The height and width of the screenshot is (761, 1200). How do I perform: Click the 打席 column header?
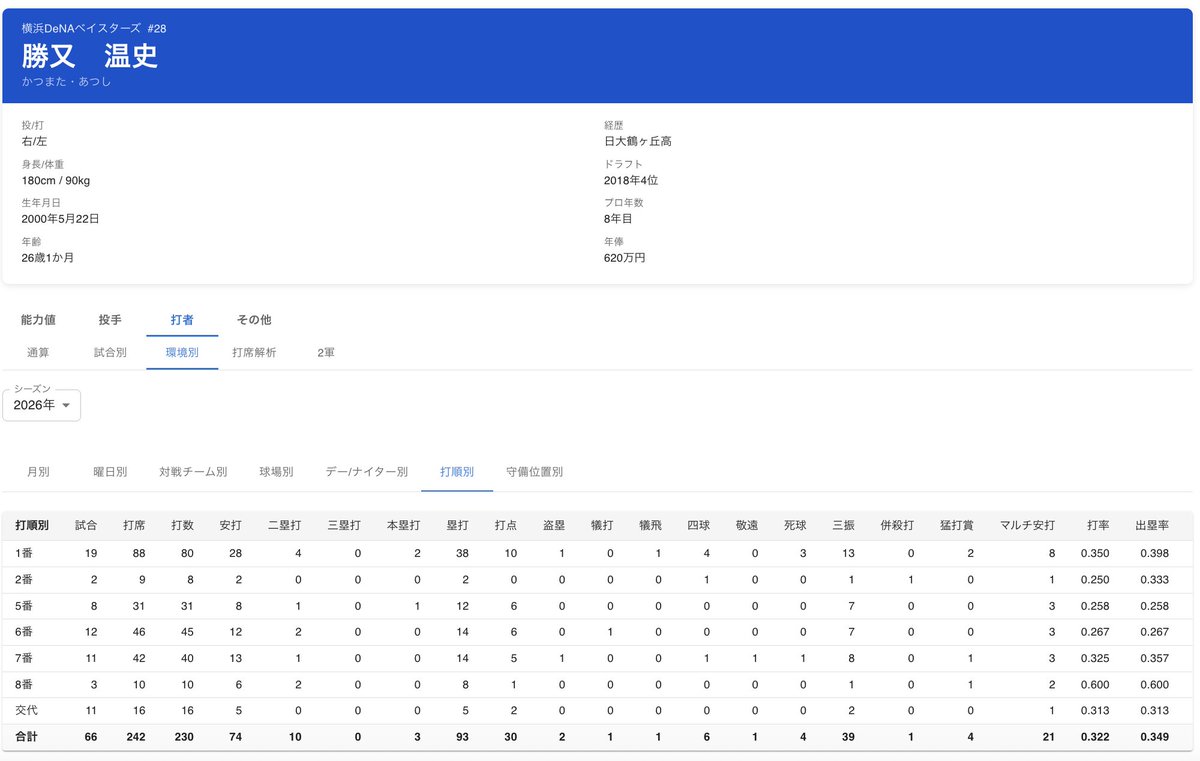[x=134, y=525]
